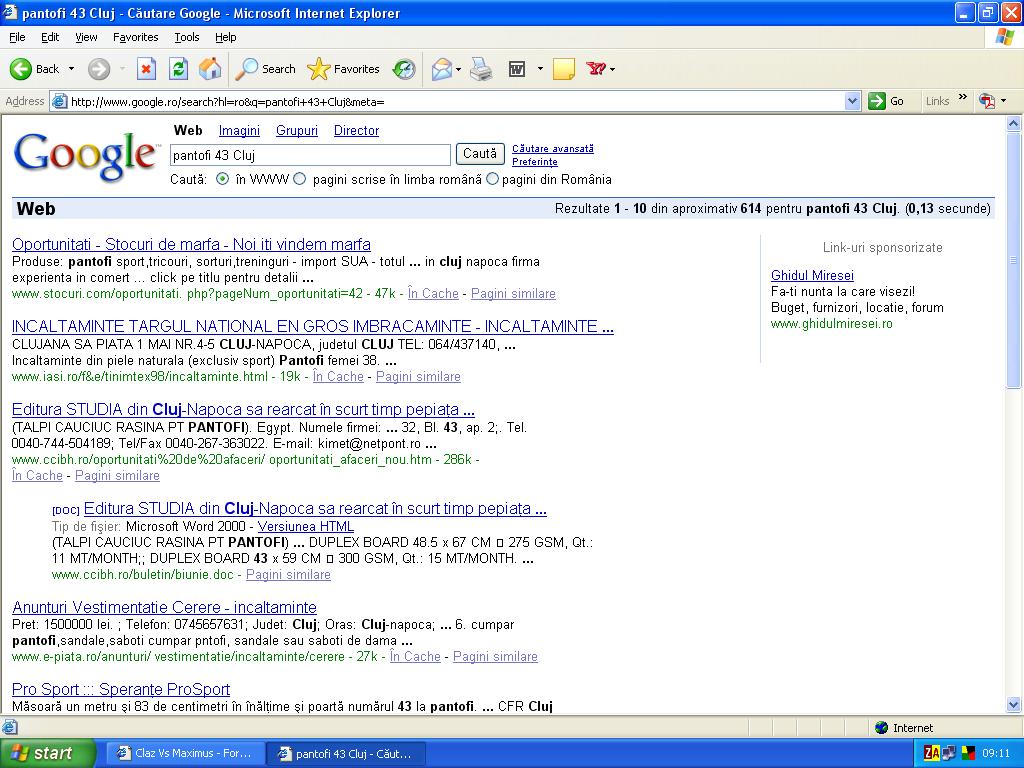Click the system tray clock 09:11
The height and width of the screenshot is (768, 1024).
point(996,753)
